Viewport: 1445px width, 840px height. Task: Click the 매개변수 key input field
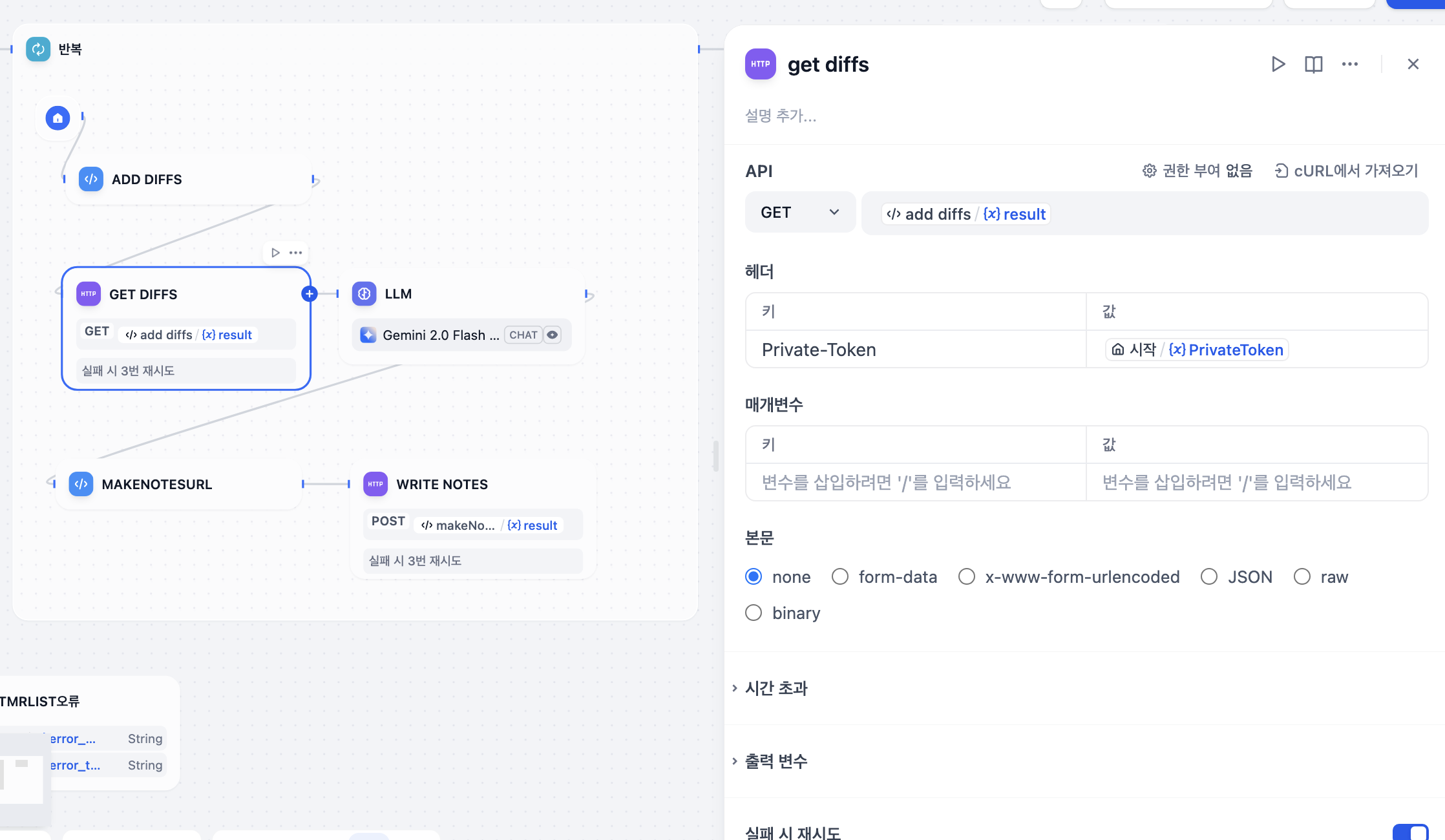tap(915, 482)
